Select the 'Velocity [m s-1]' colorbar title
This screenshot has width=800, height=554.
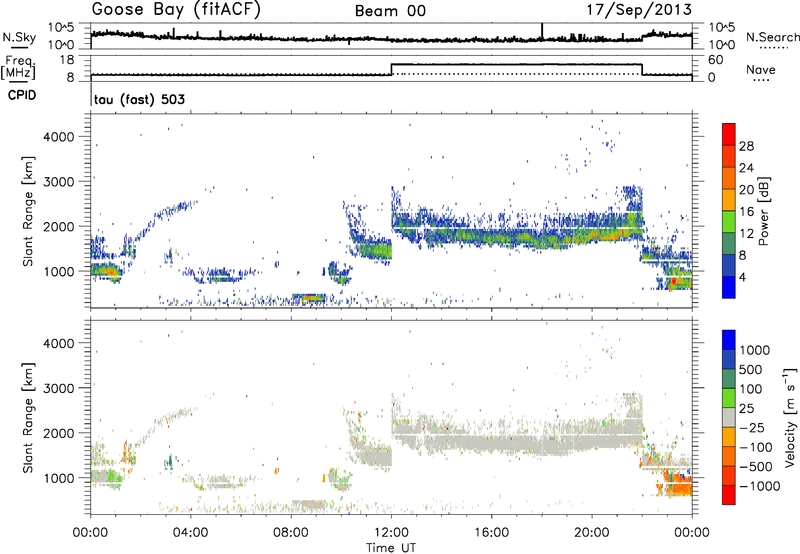pyautogui.click(x=790, y=417)
